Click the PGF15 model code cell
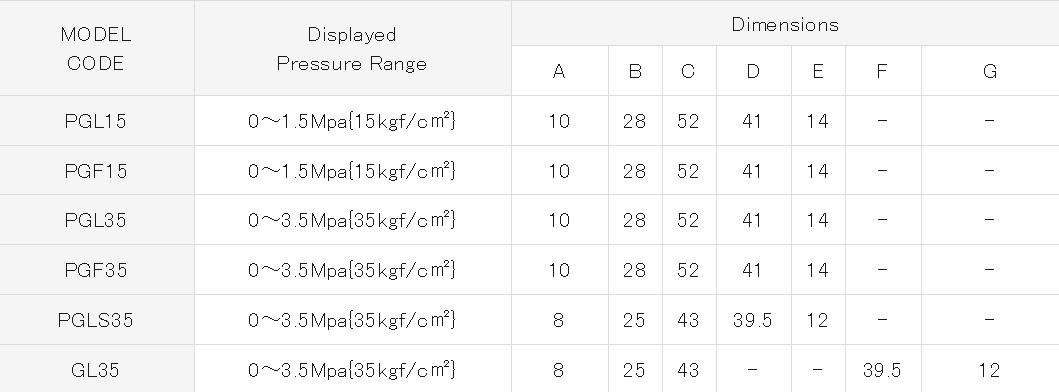The width and height of the screenshot is (1059, 392). point(96,171)
